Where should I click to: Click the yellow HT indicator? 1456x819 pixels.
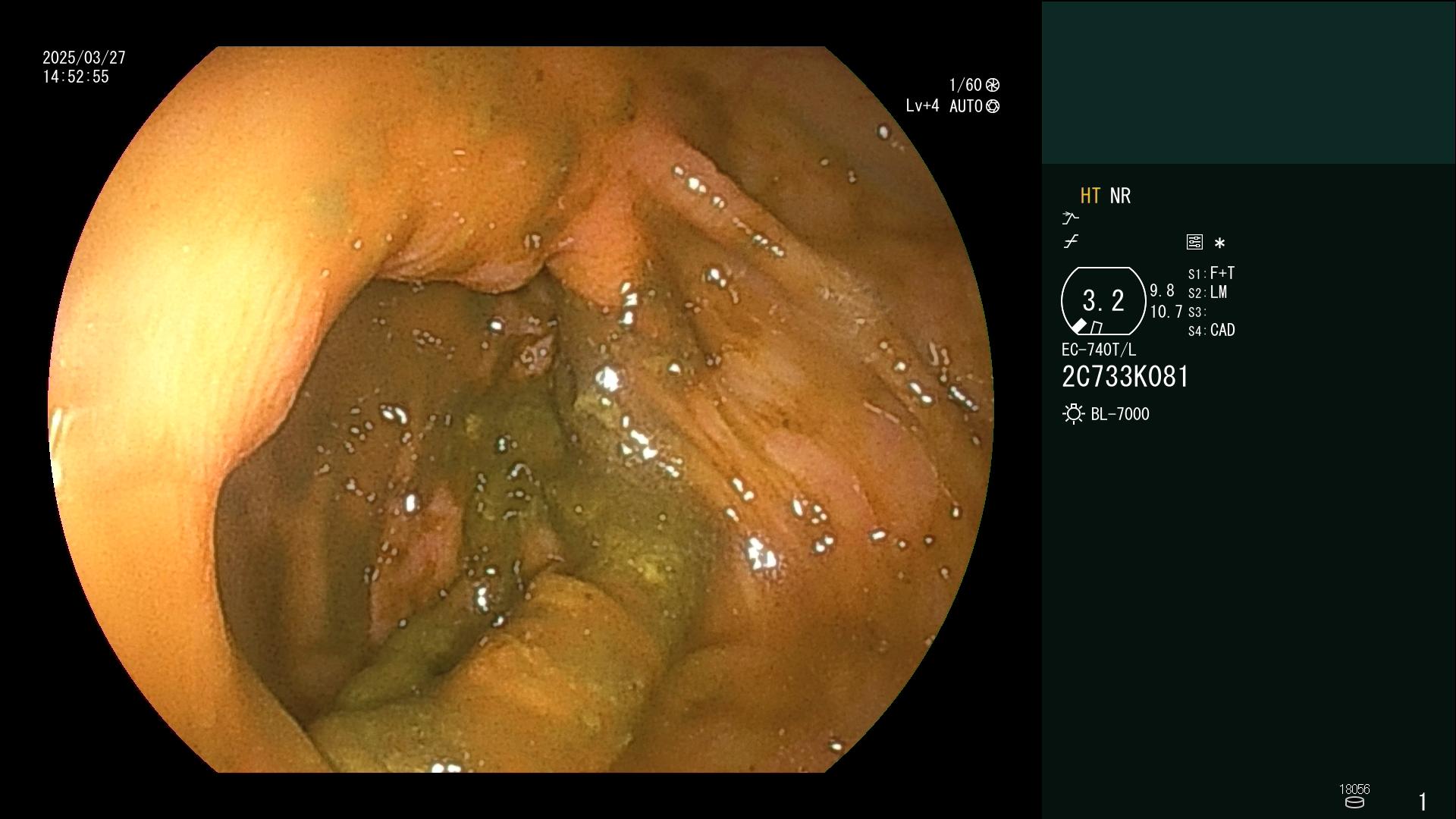coord(1090,196)
